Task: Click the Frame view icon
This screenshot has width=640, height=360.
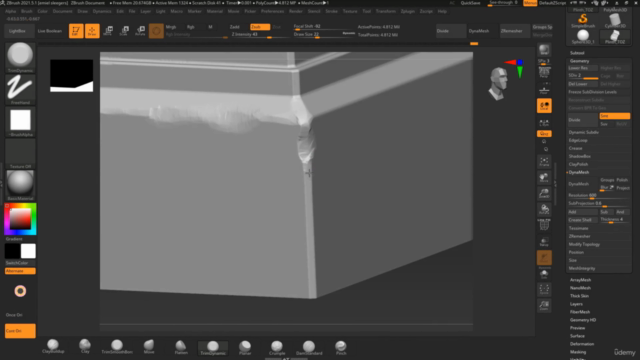Action: 544,162
